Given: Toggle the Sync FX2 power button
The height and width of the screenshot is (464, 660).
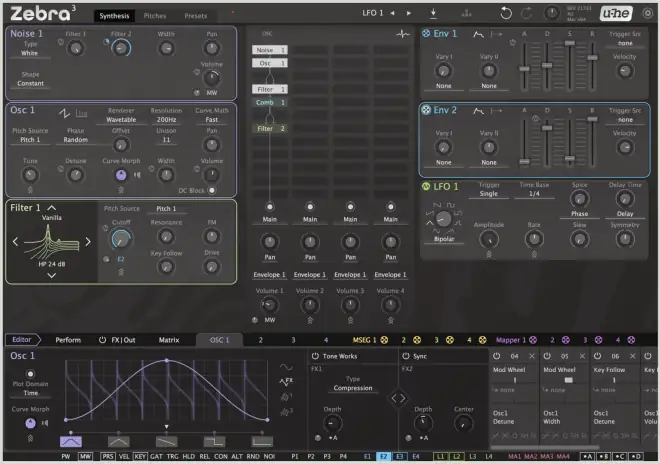Looking at the screenshot, I should pos(406,356).
